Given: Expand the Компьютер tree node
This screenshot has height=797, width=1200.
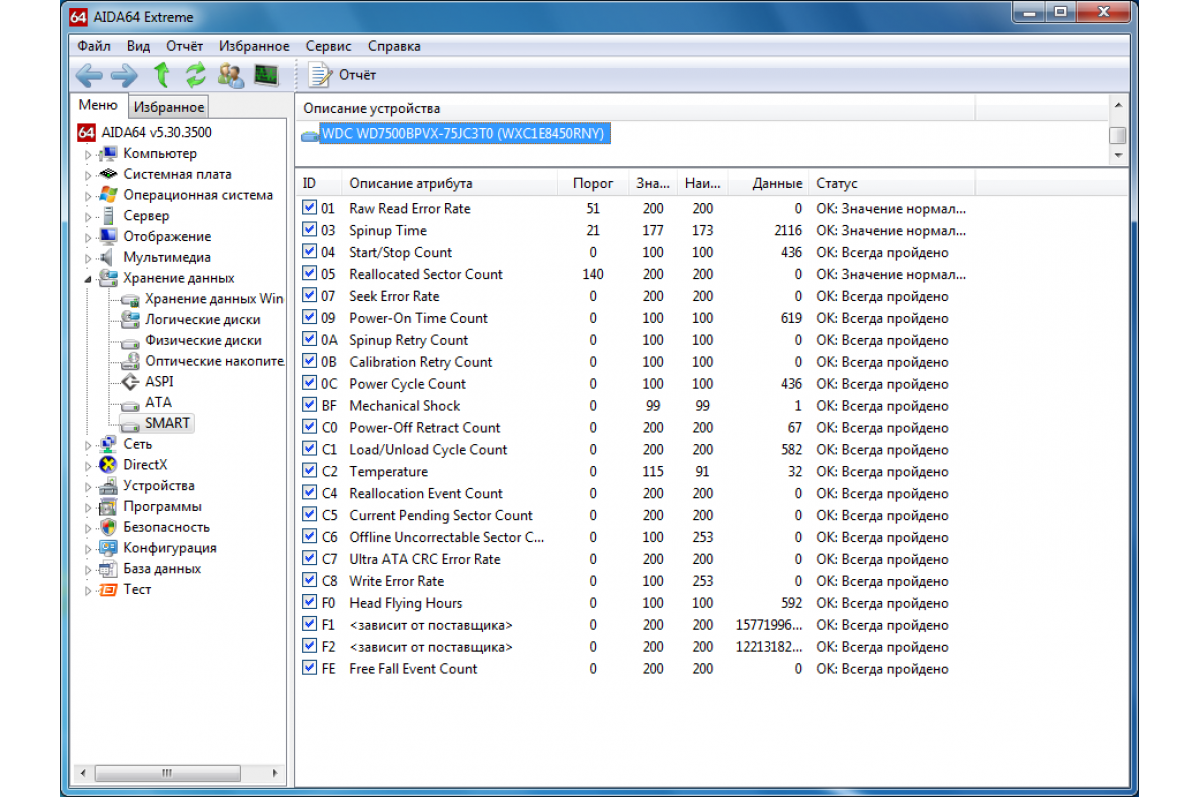Looking at the screenshot, I should 88,154.
